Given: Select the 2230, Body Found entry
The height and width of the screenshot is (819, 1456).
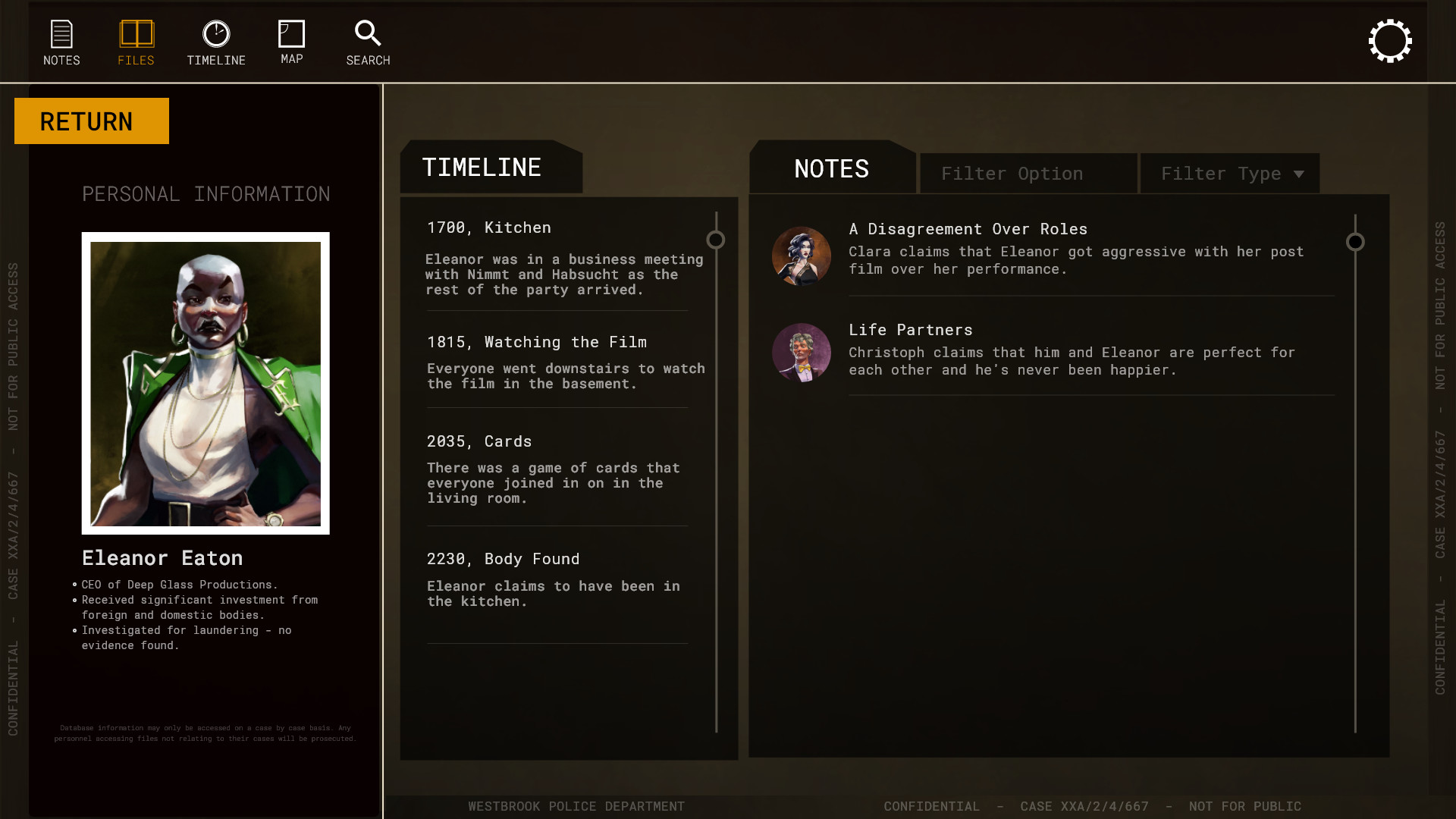Looking at the screenshot, I should [x=503, y=559].
